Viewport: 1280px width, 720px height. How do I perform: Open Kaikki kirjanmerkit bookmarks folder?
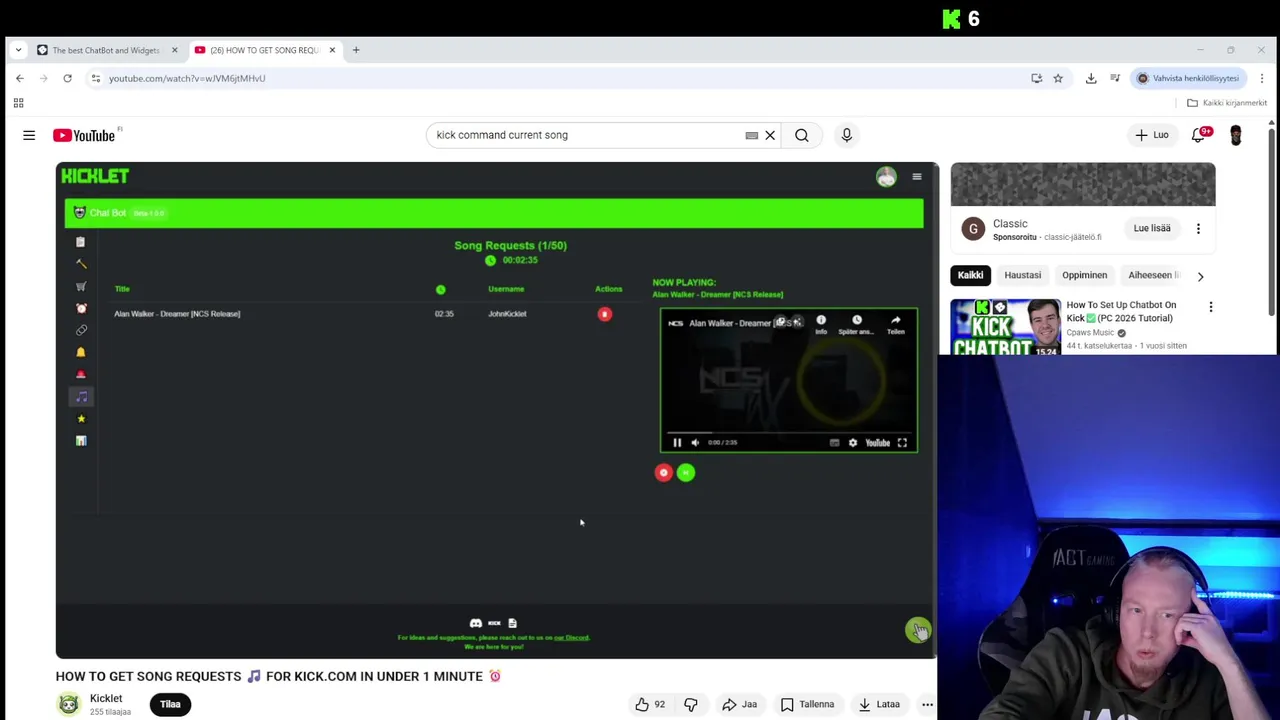pyautogui.click(x=1227, y=103)
